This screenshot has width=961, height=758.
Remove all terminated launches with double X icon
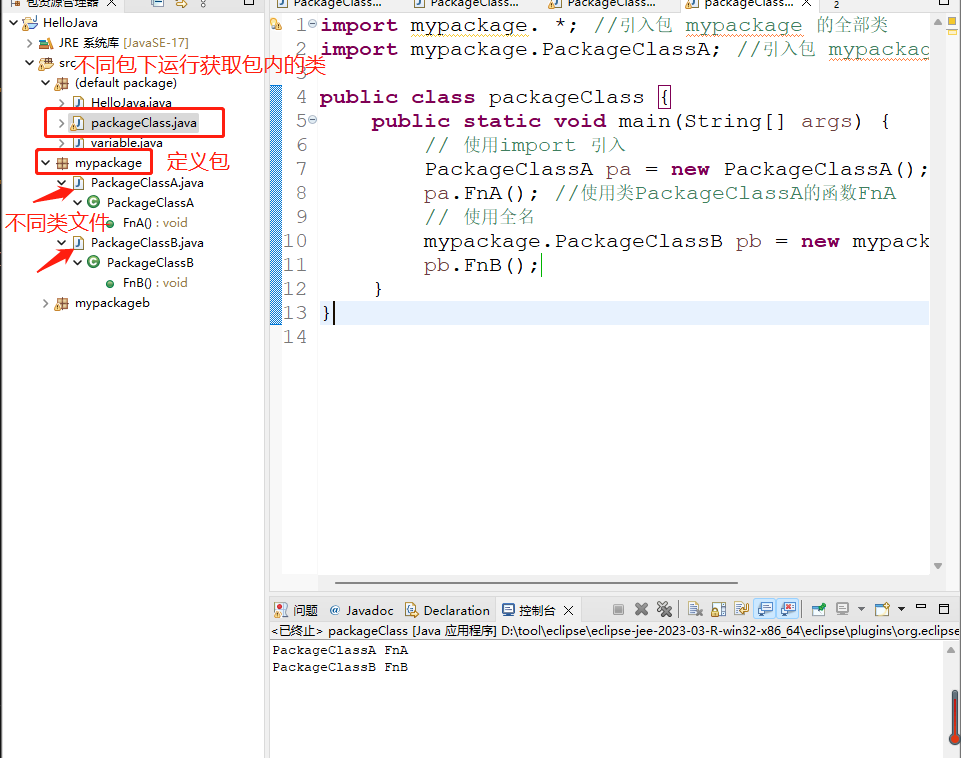pos(664,609)
